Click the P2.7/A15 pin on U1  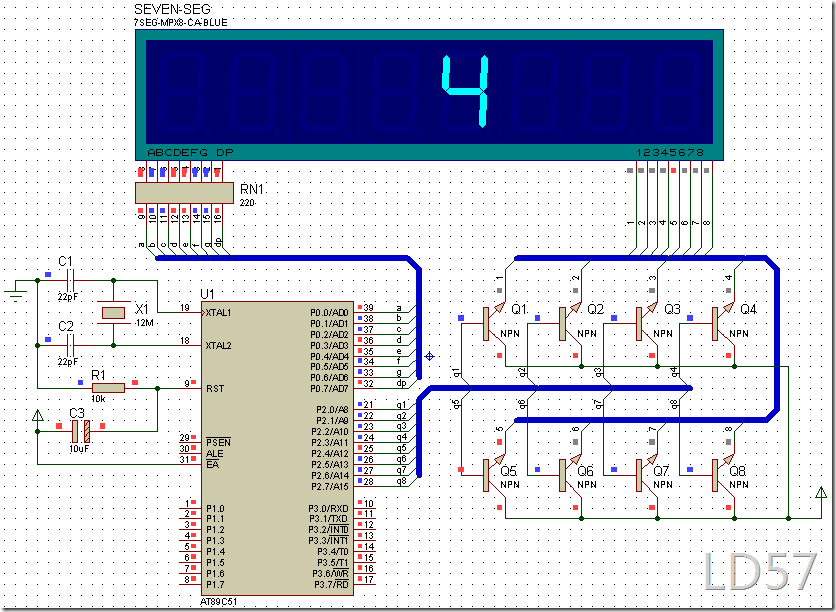(329, 485)
